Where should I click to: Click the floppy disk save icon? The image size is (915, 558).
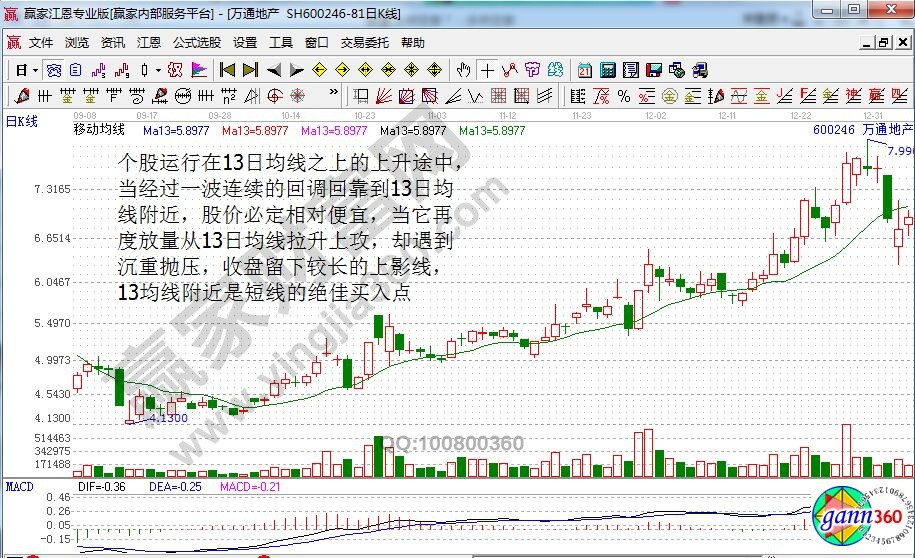click(654, 70)
